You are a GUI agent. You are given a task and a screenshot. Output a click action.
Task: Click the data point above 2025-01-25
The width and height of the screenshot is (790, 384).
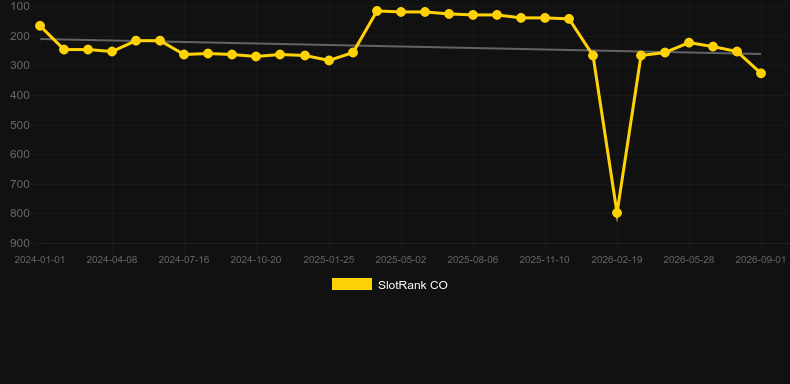[329, 60]
